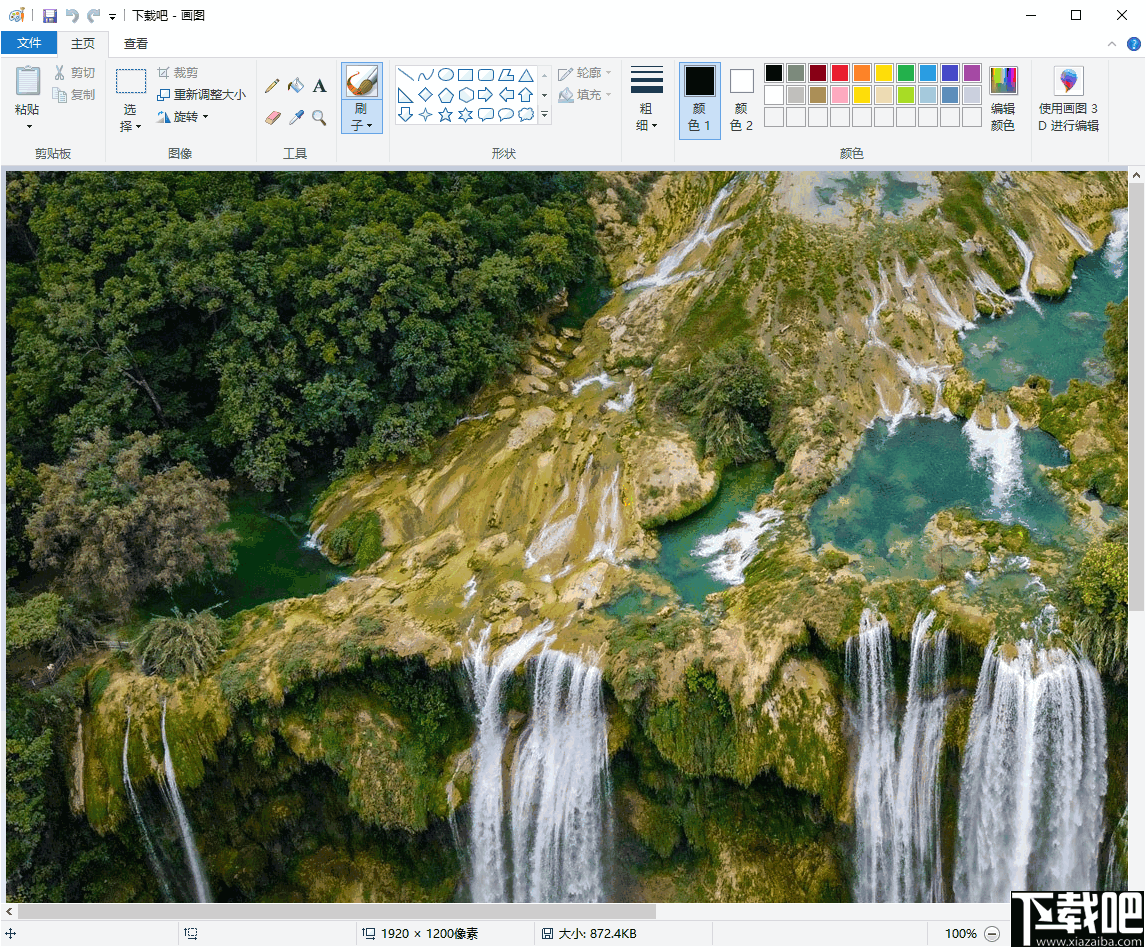This screenshot has height=947, width=1146.
Task: Click the 100% zoom level text
Action: 960,934
